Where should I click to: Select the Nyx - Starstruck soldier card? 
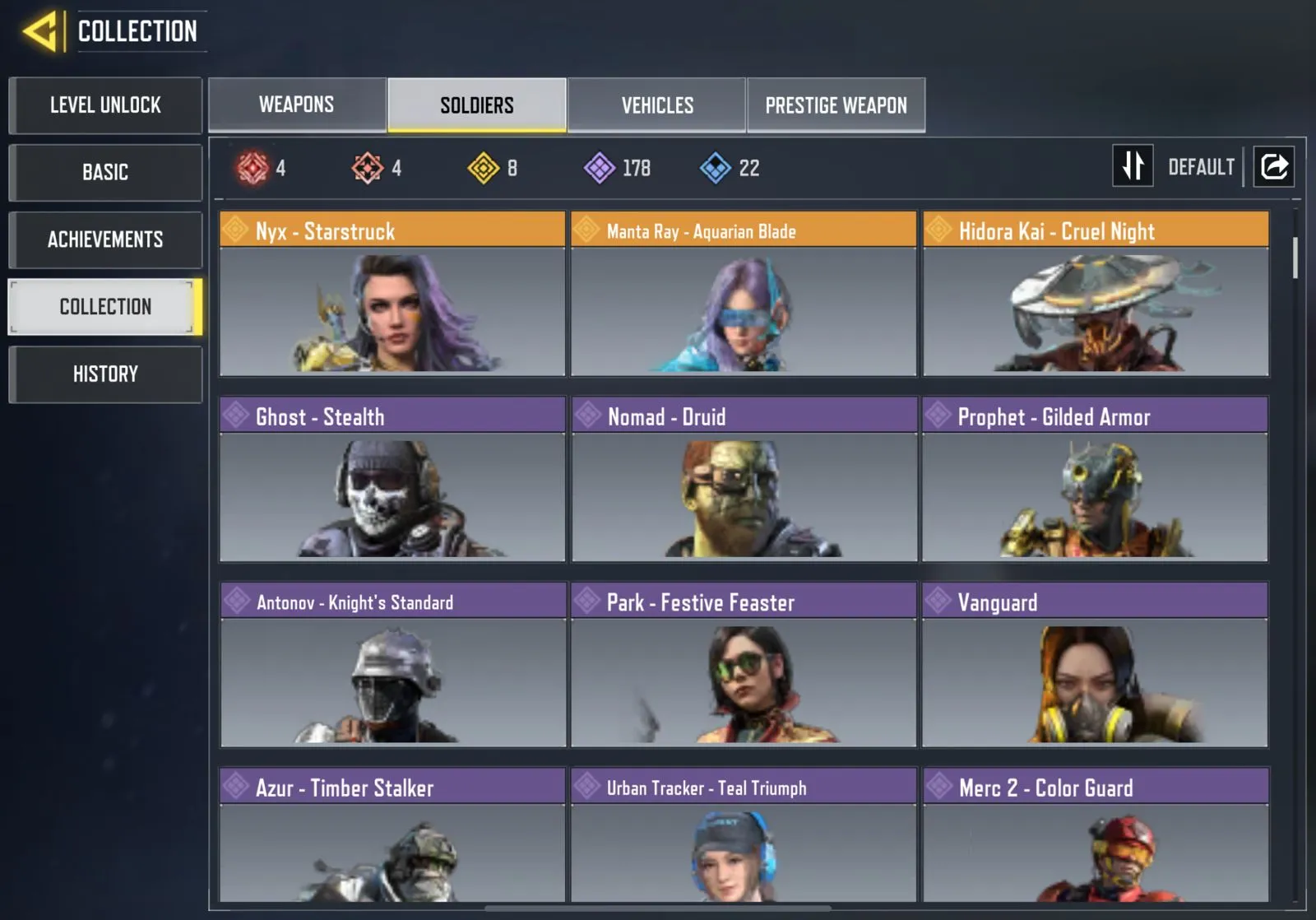coord(392,294)
